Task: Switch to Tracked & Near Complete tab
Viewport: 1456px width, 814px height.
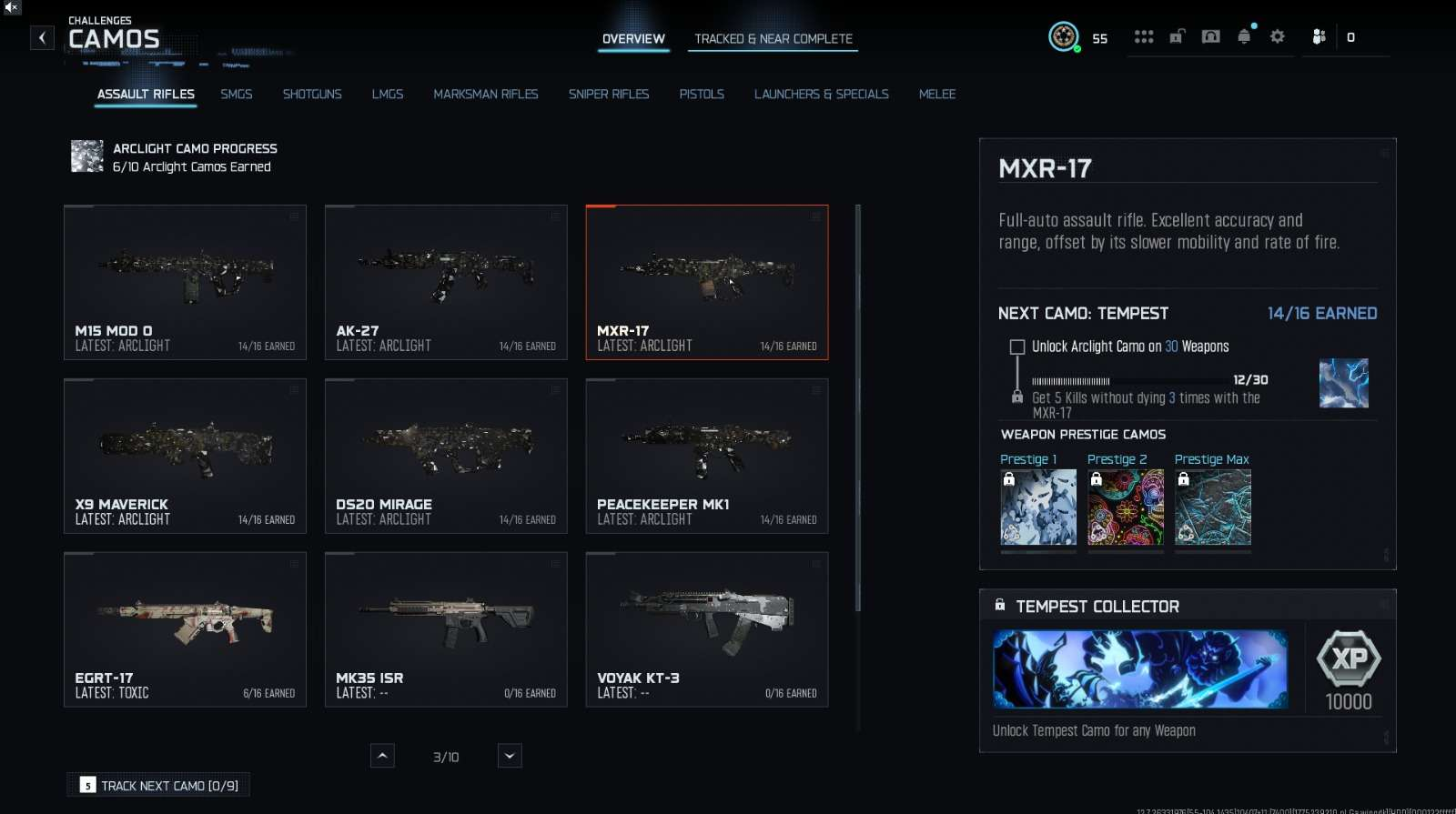Action: pos(773,39)
